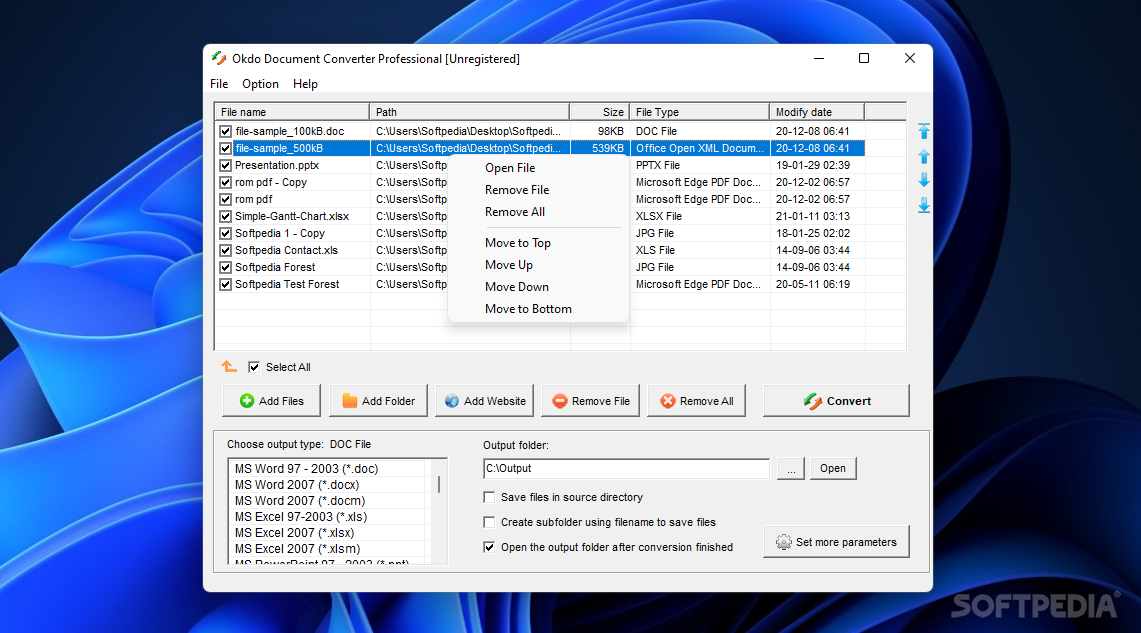
Task: Start conversion with Convert button
Action: [x=836, y=401]
